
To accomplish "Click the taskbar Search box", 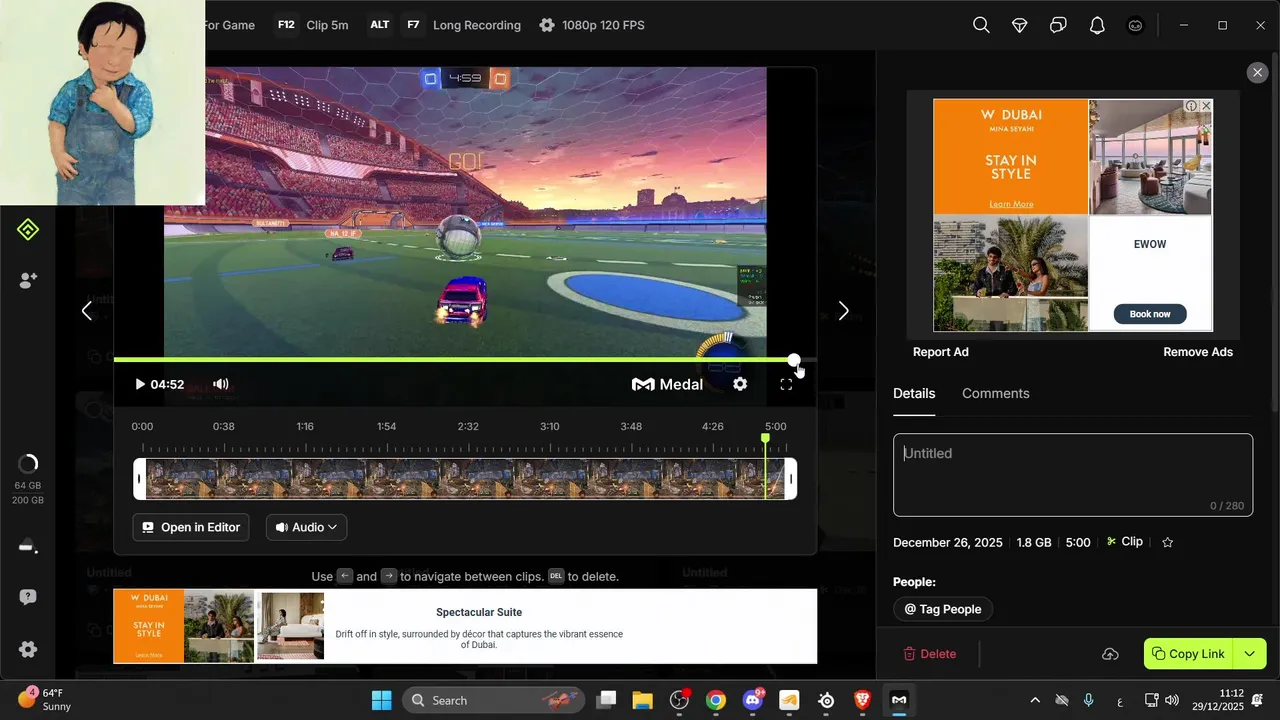I will coord(495,700).
